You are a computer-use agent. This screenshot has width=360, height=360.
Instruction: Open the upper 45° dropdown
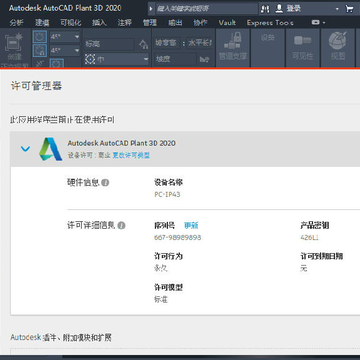pyautogui.click(x=65, y=37)
